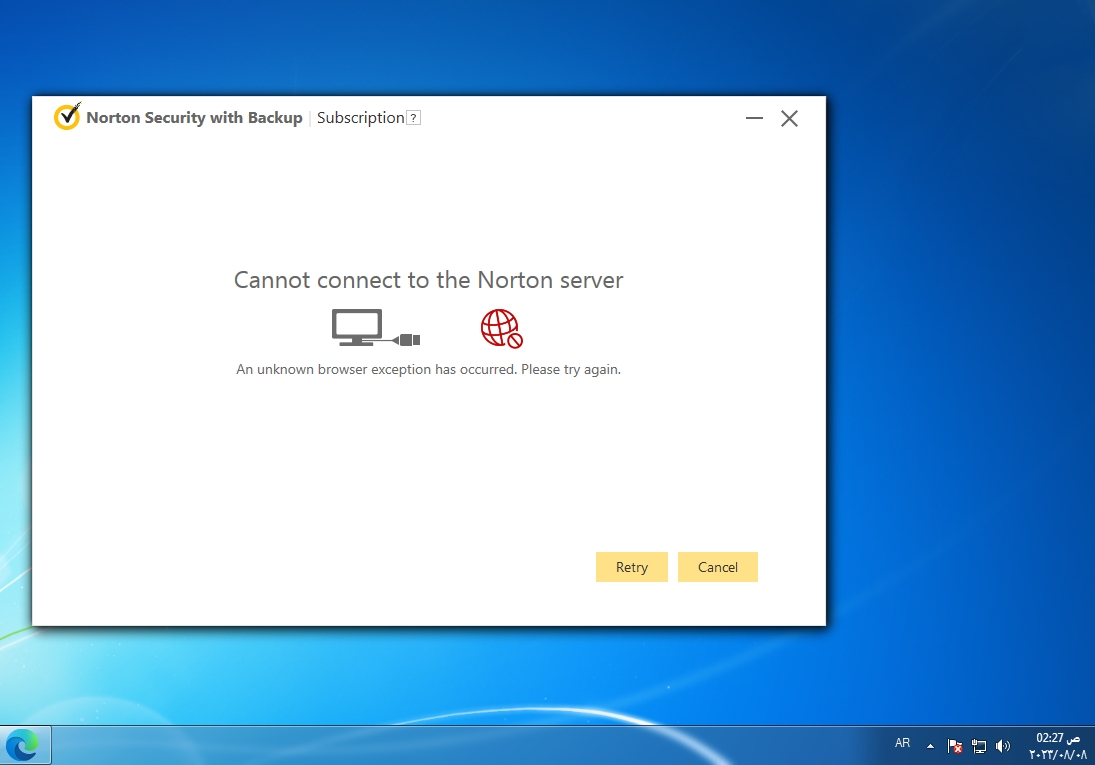The width and height of the screenshot is (1095, 765).
Task: Show hidden system tray icons
Action: point(930,746)
